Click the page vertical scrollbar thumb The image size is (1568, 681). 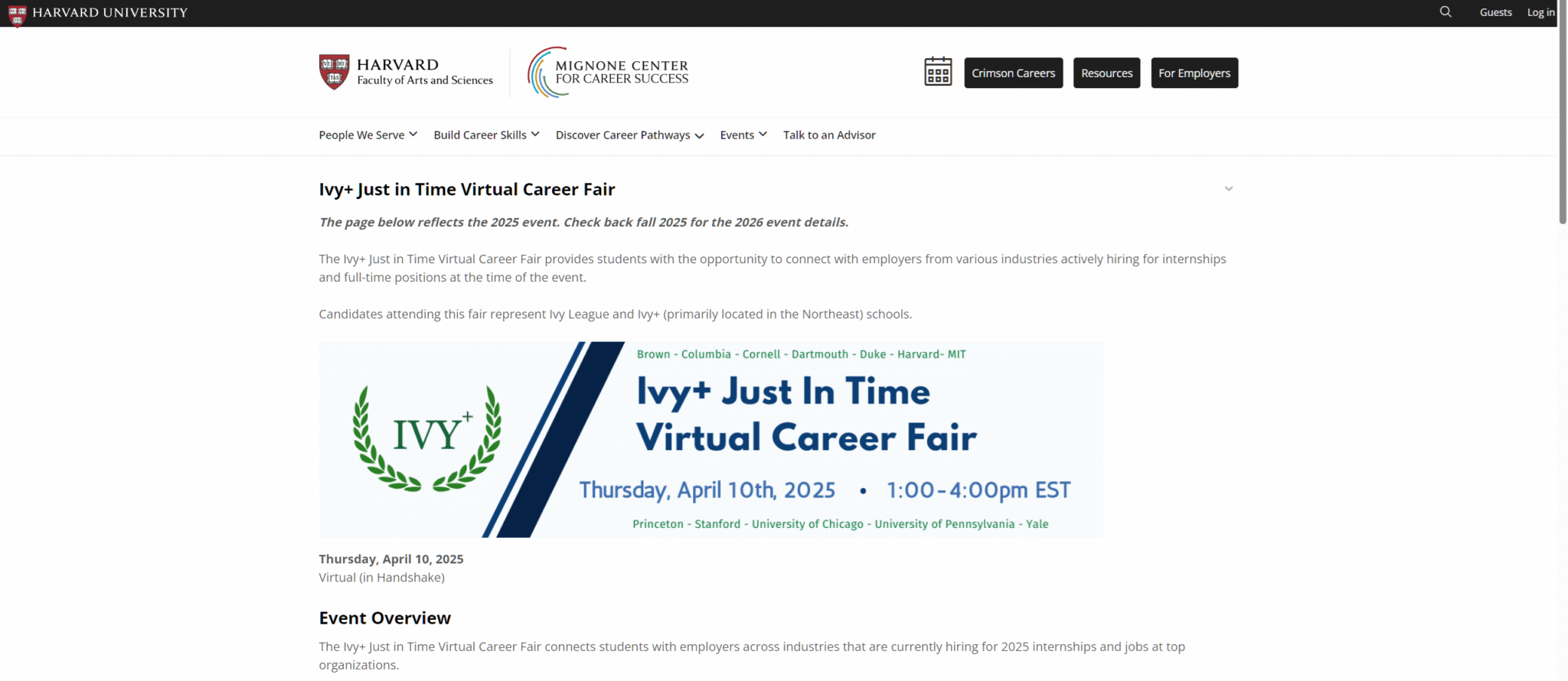tap(1563, 112)
